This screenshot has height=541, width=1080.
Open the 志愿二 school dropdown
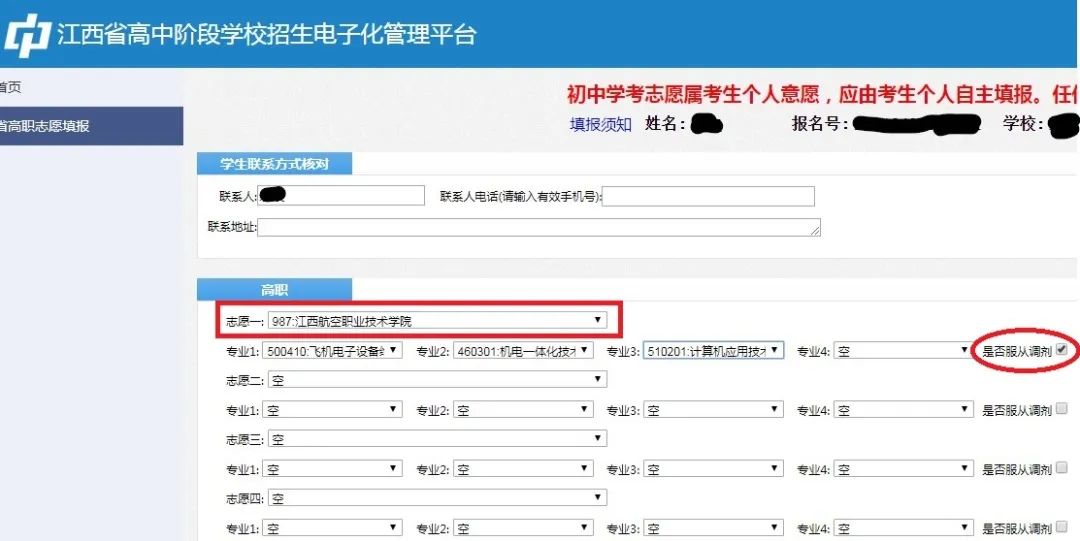tap(437, 380)
